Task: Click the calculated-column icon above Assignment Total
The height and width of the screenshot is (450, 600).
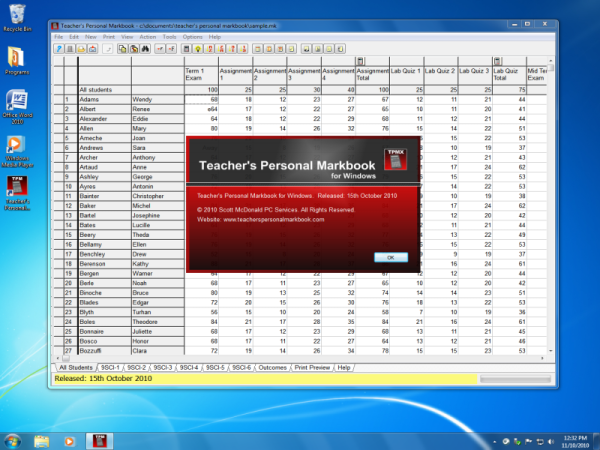Action: point(360,61)
